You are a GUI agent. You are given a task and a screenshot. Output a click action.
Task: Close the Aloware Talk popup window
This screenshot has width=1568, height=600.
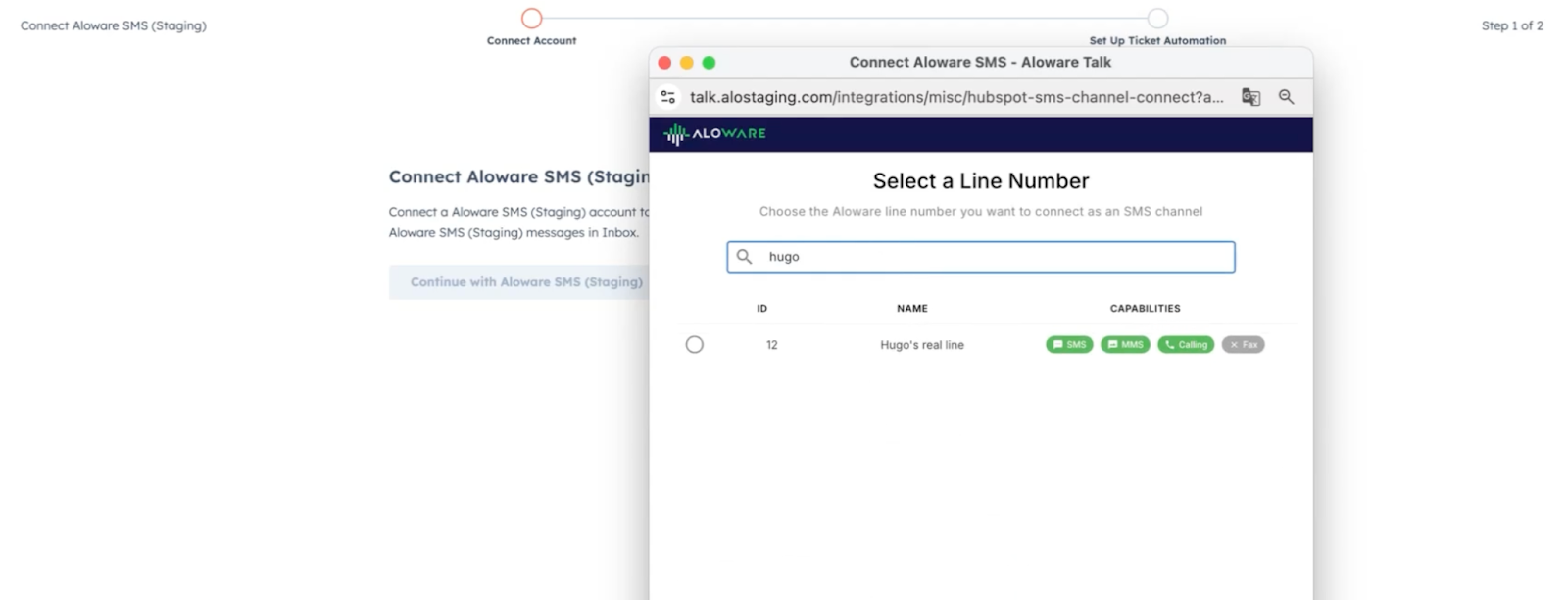click(664, 63)
